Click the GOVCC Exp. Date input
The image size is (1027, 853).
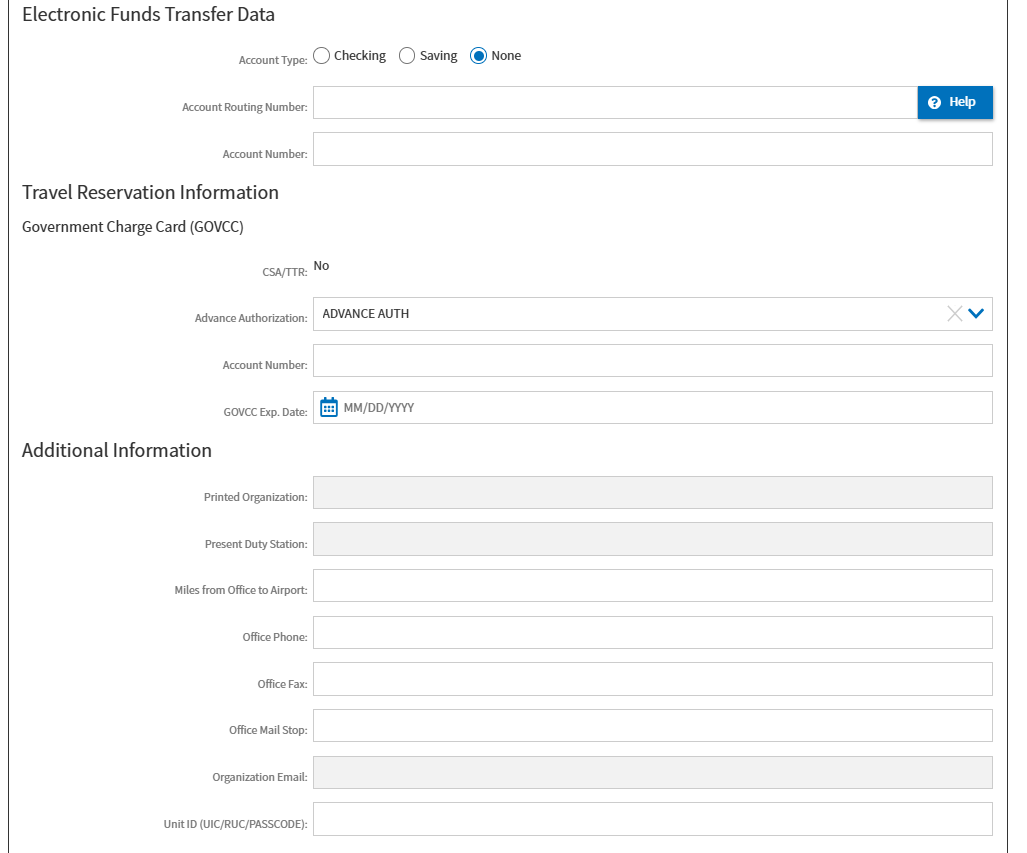(x=660, y=407)
